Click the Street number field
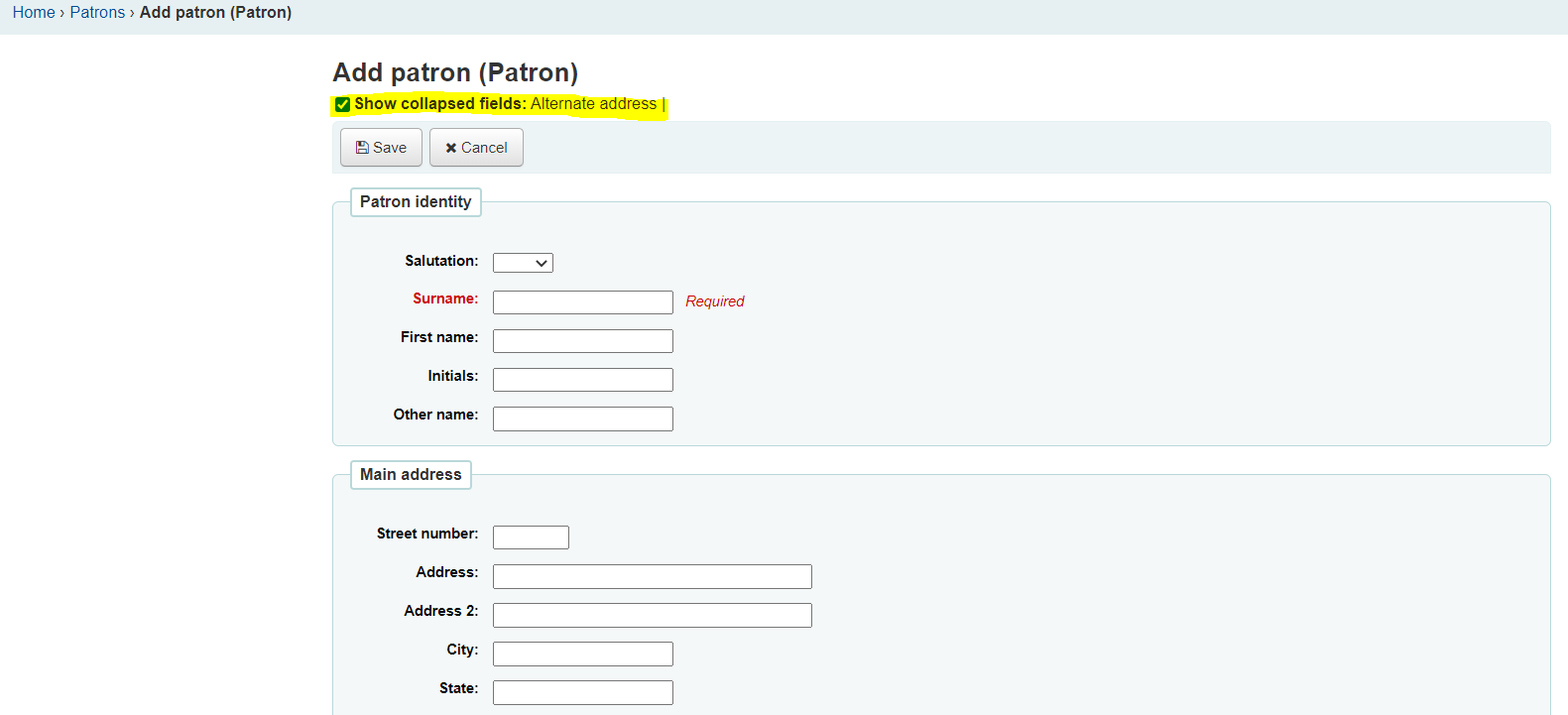The height and width of the screenshot is (715, 1568). pos(531,537)
